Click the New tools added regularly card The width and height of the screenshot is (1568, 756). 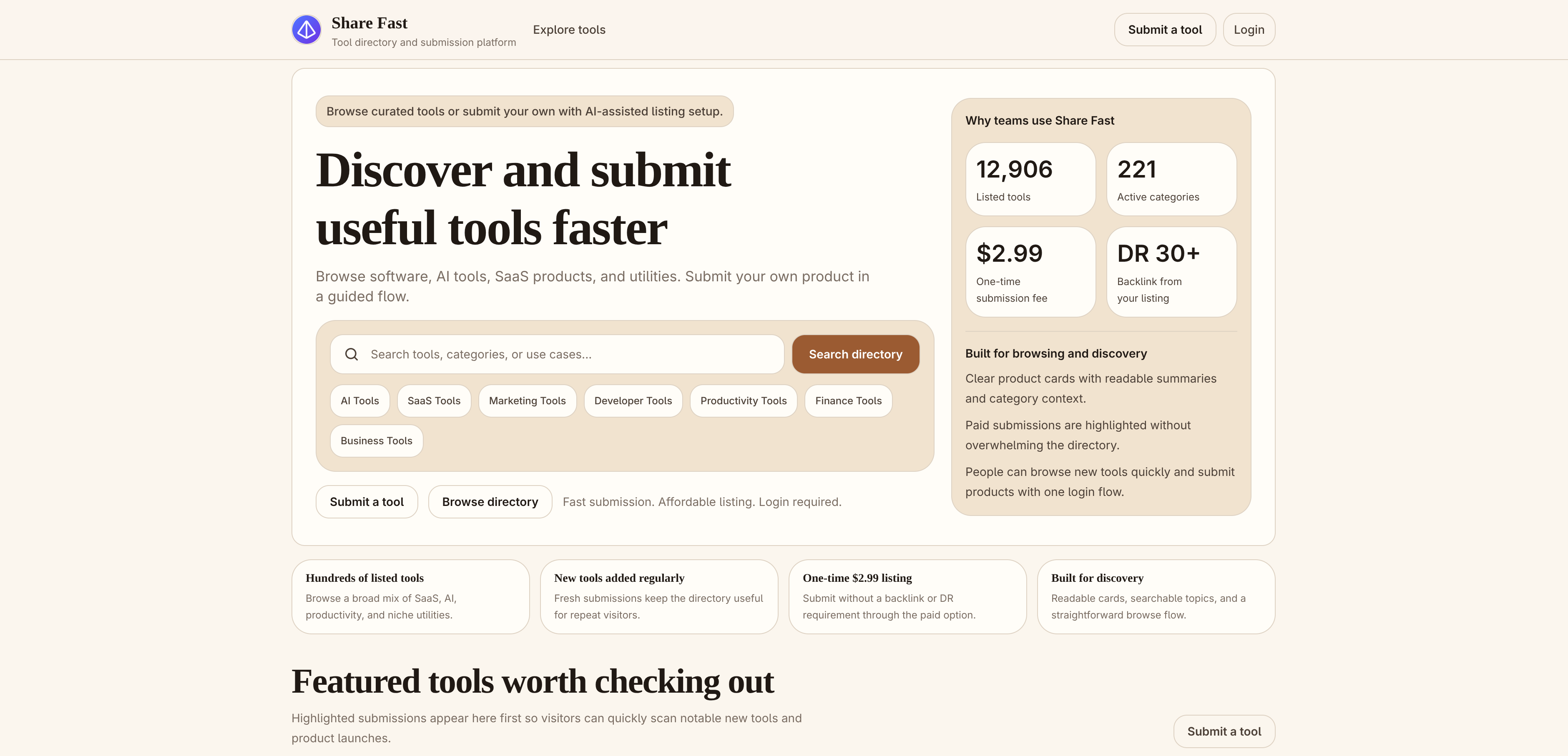(x=658, y=597)
